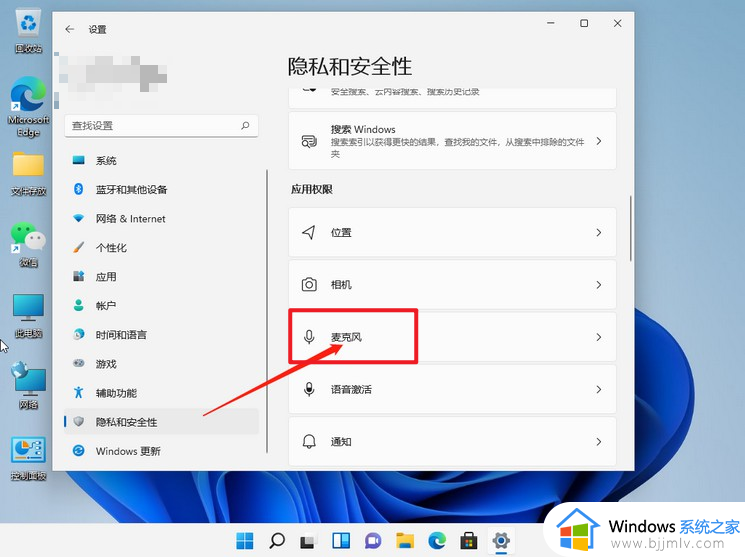
Task: Click the 语音激活 permission label
Action: click(351, 389)
